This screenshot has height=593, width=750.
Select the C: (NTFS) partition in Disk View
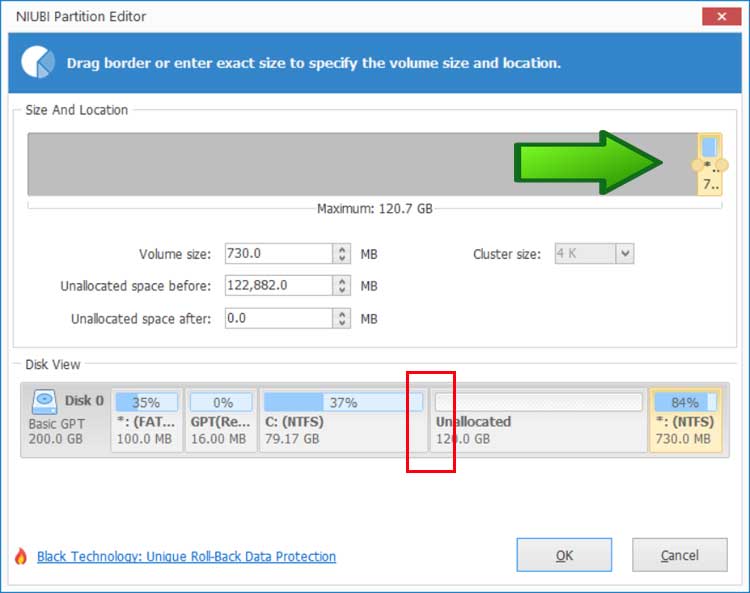tap(343, 420)
